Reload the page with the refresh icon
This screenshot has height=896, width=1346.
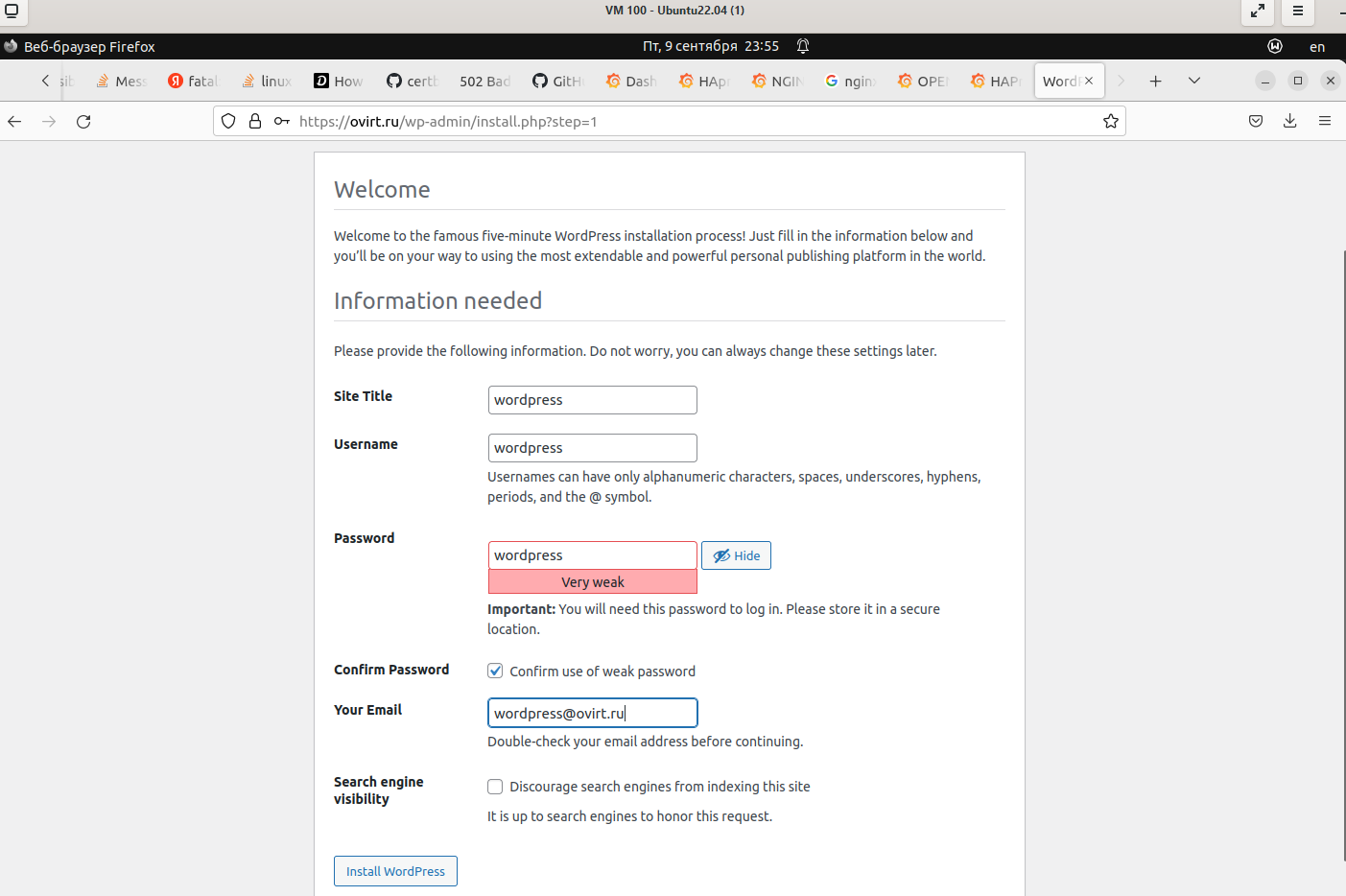[x=83, y=122]
